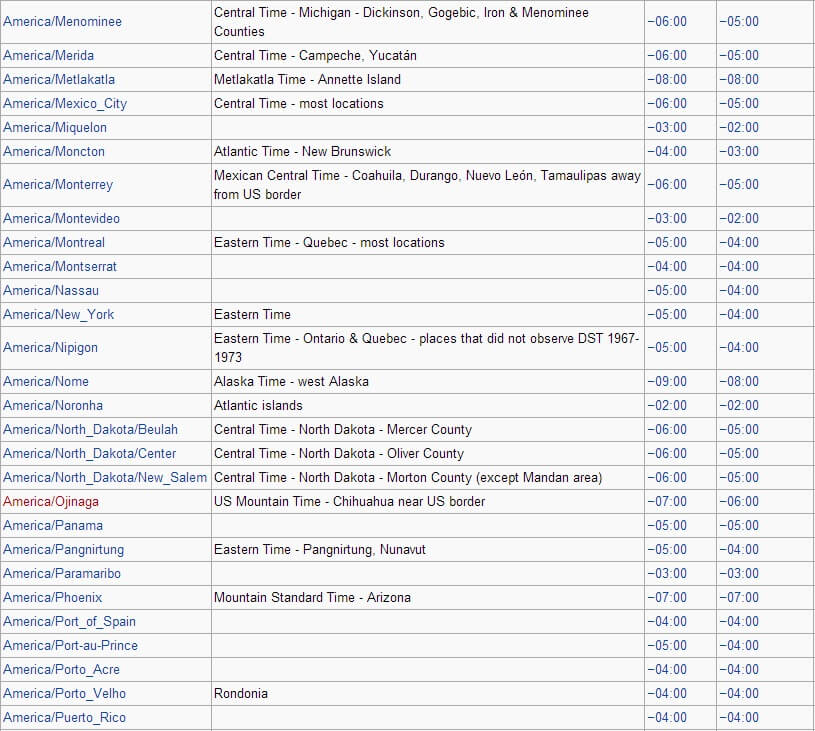This screenshot has height=731, width=815.
Task: Click −03:00 offset in Miquelon row
Action: (x=667, y=127)
